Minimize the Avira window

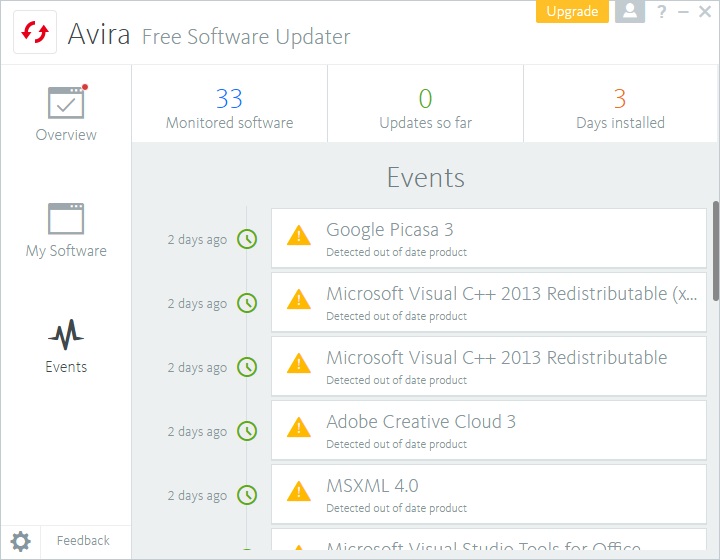(x=683, y=11)
